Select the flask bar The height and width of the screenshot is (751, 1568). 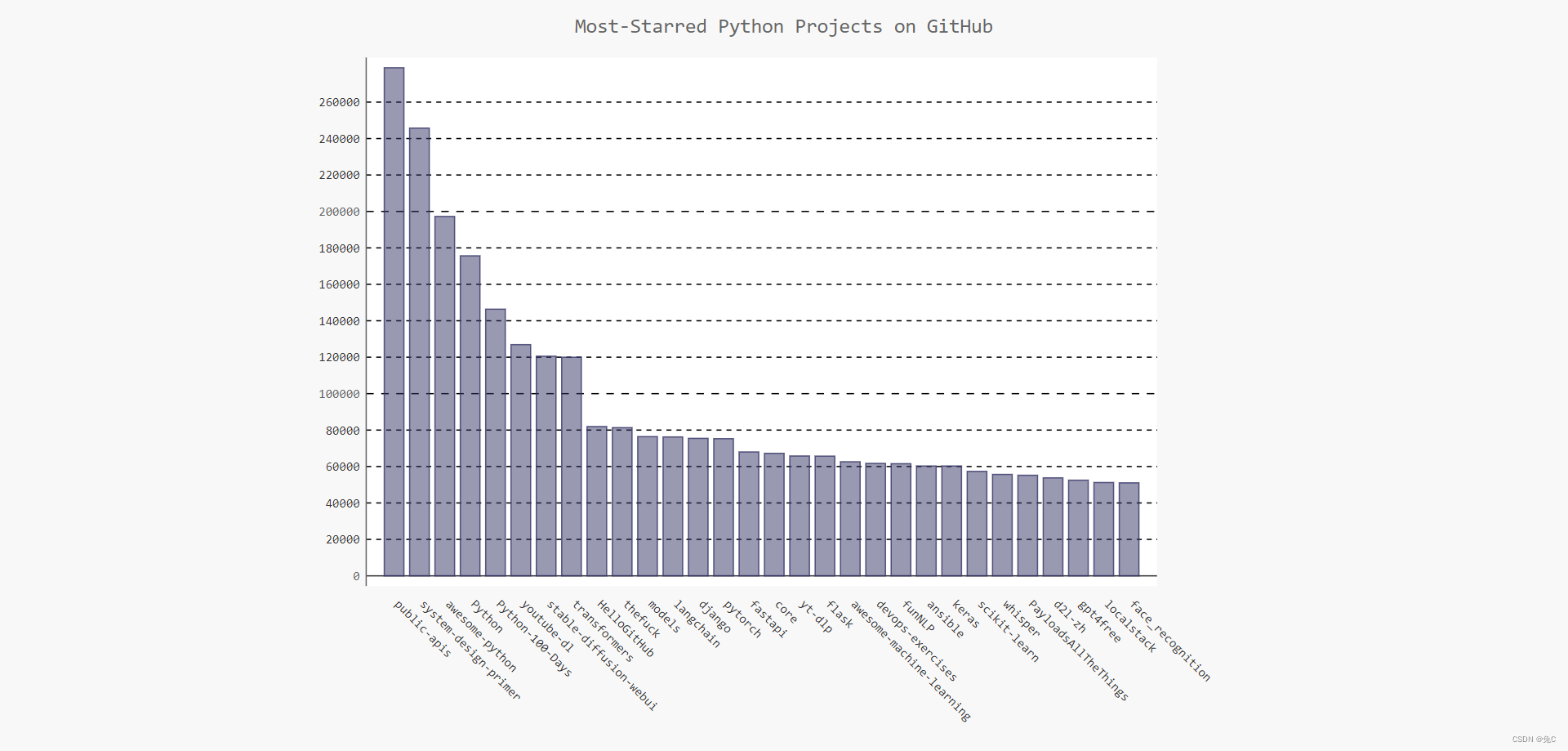825,516
